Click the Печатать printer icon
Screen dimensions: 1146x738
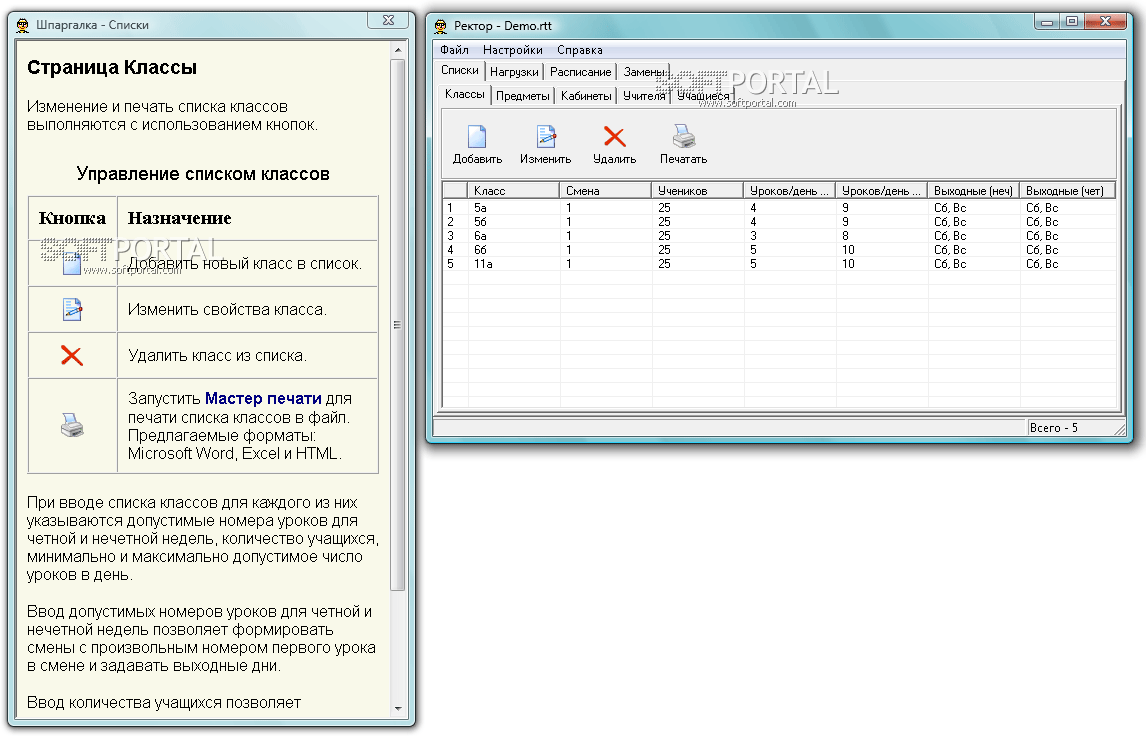click(683, 137)
